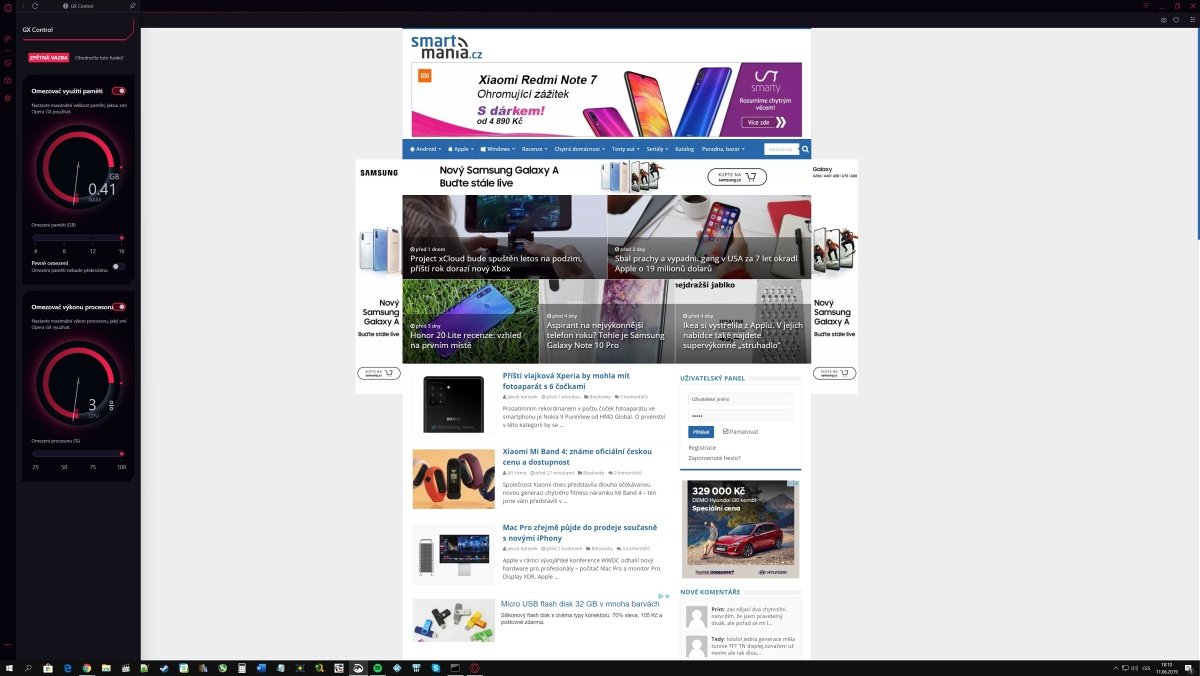Image resolution: width=1200 pixels, height=676 pixels.
Task: Open Windows Search from taskbar
Action: (28, 667)
